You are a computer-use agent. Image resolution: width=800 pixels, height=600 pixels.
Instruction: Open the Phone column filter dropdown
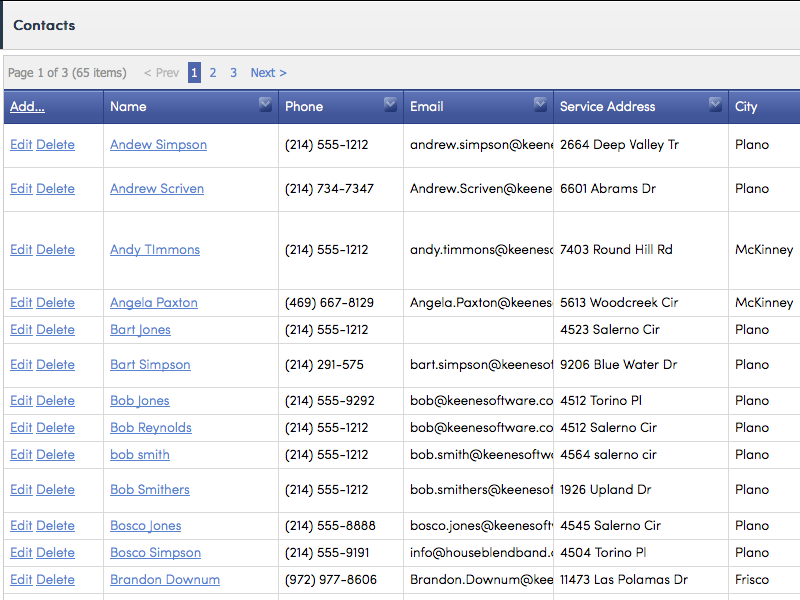click(390, 105)
